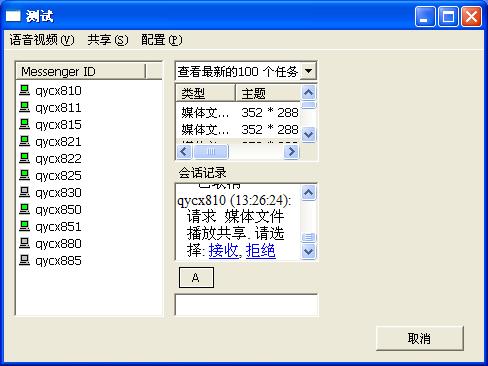Click the task list scroll up arrow
488x366 pixels.
pyautogui.click(x=308, y=92)
